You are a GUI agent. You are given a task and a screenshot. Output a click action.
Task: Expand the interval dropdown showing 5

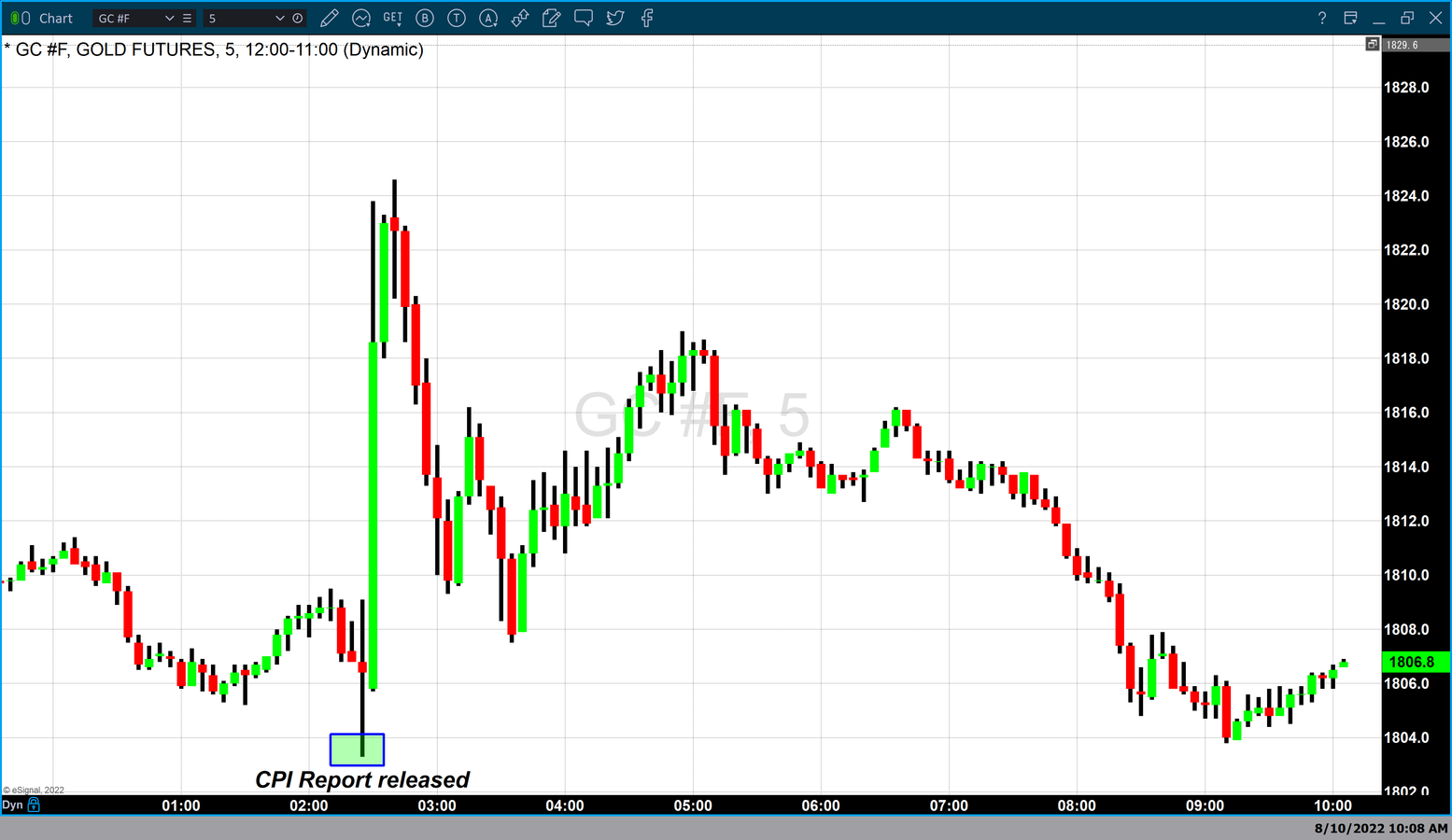click(279, 18)
